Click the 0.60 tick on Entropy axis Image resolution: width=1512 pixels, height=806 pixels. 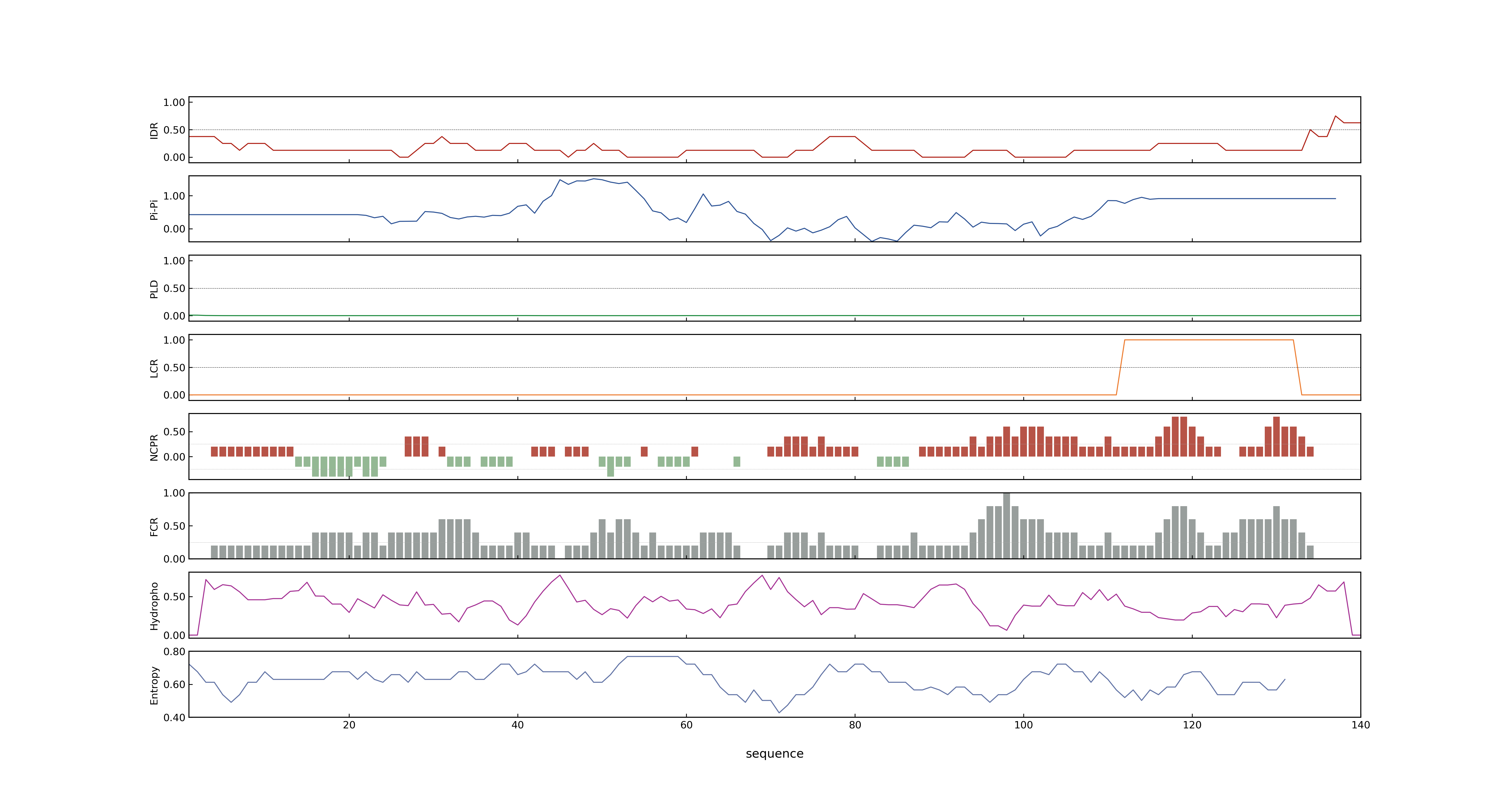click(x=174, y=685)
